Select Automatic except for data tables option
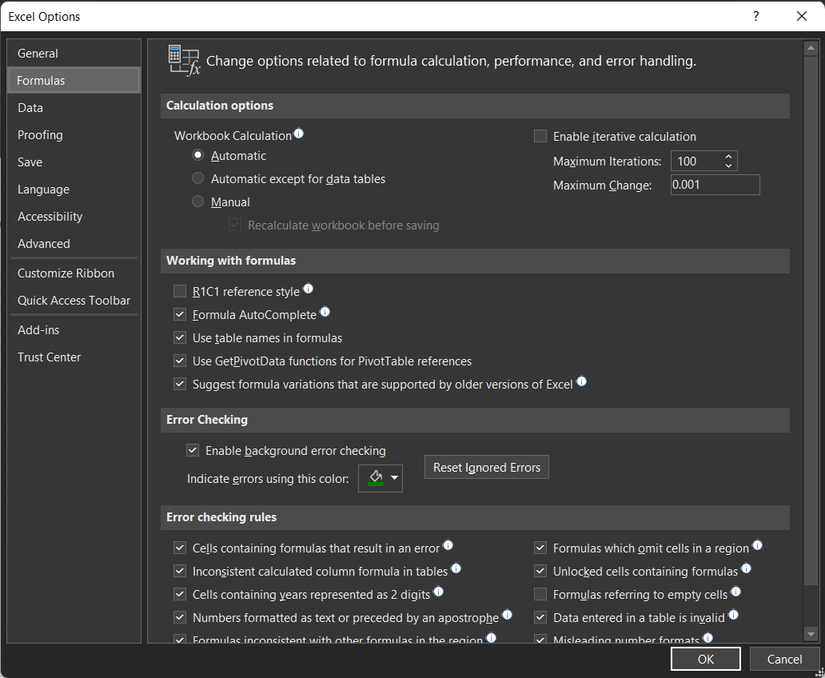The height and width of the screenshot is (678, 825). click(x=198, y=178)
